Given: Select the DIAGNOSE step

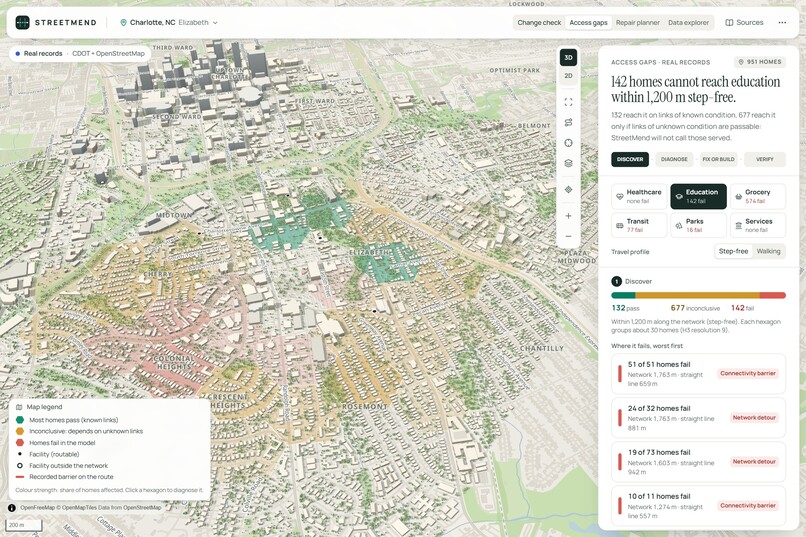Looking at the screenshot, I should tap(674, 159).
